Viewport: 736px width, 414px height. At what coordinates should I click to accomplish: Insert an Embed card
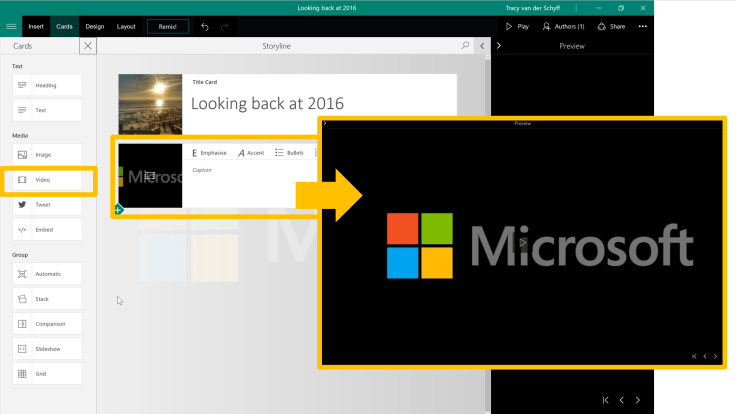tap(47, 230)
